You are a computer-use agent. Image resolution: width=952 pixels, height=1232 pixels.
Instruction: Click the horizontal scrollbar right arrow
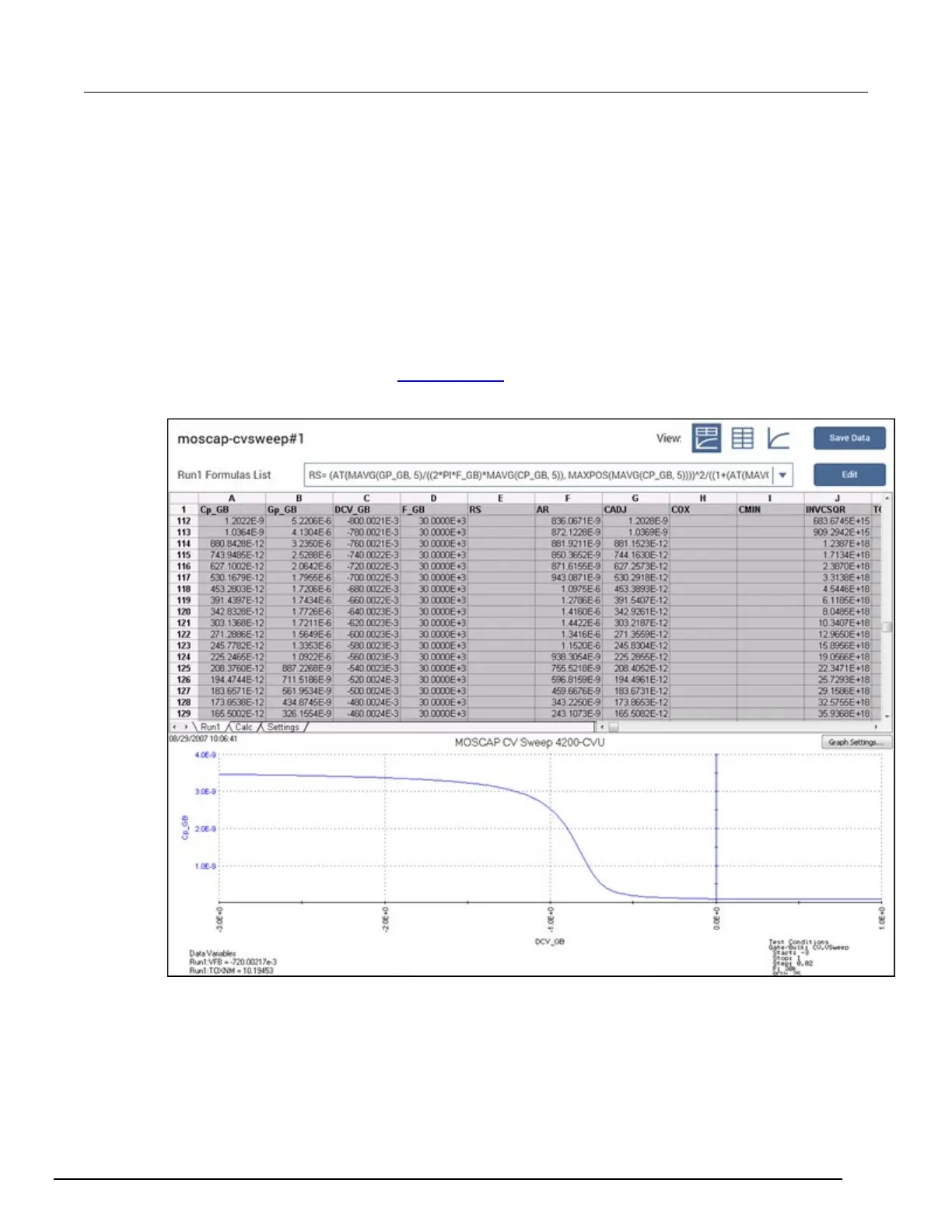tap(877, 727)
